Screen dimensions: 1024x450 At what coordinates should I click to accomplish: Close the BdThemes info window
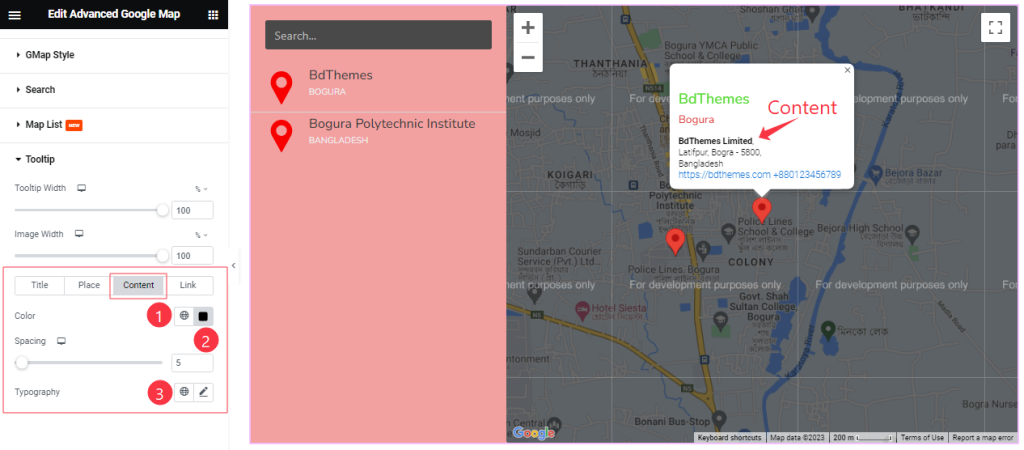pyautogui.click(x=847, y=70)
